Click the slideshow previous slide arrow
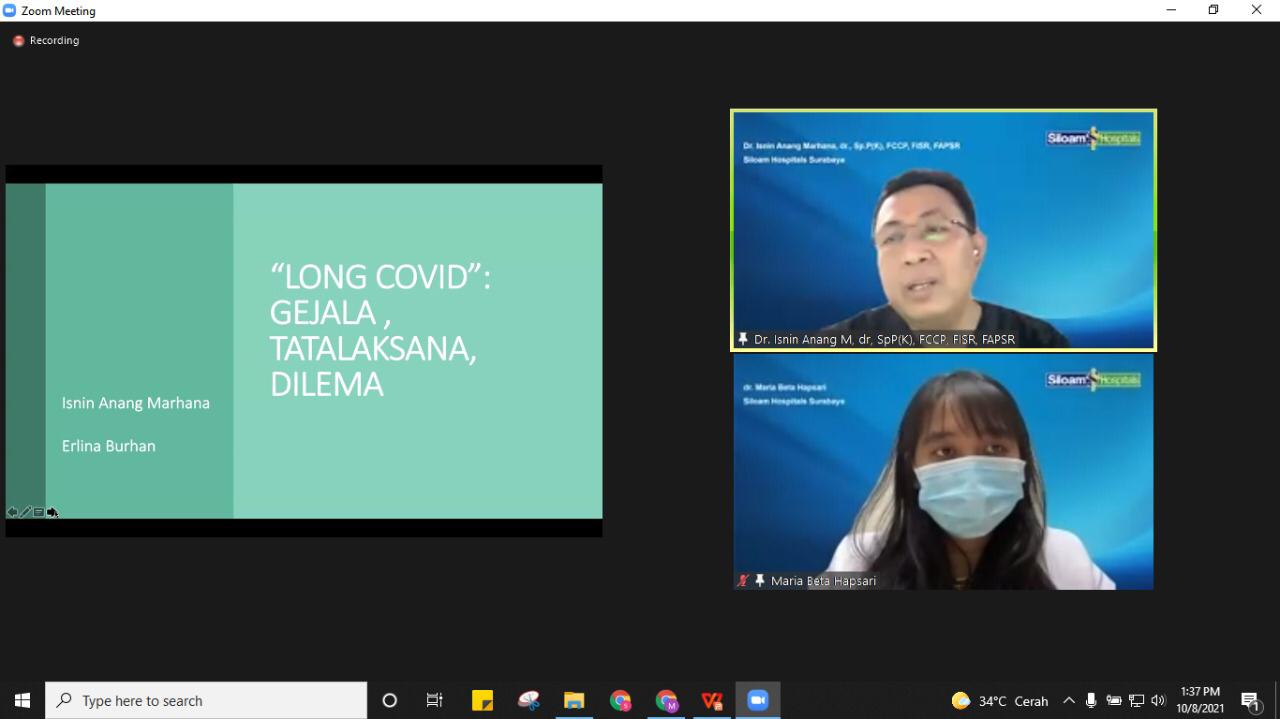1280x719 pixels. (12, 512)
